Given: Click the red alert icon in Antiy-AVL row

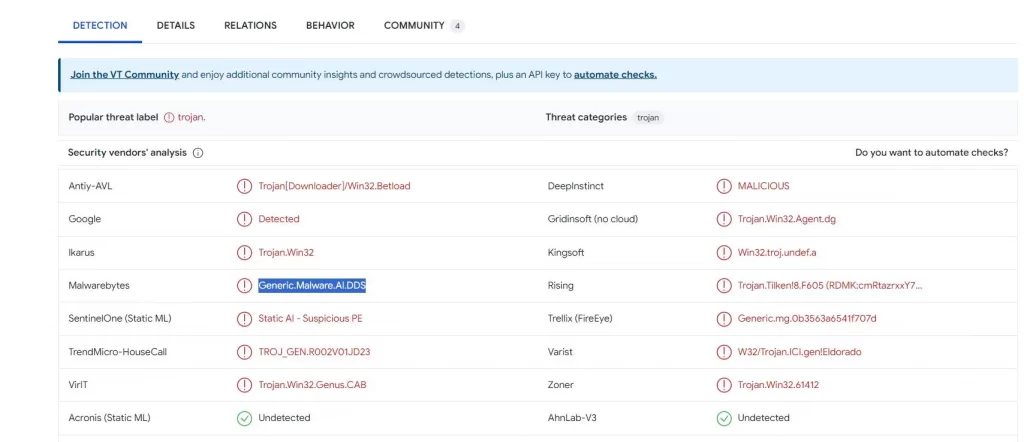Looking at the screenshot, I should 244,186.
